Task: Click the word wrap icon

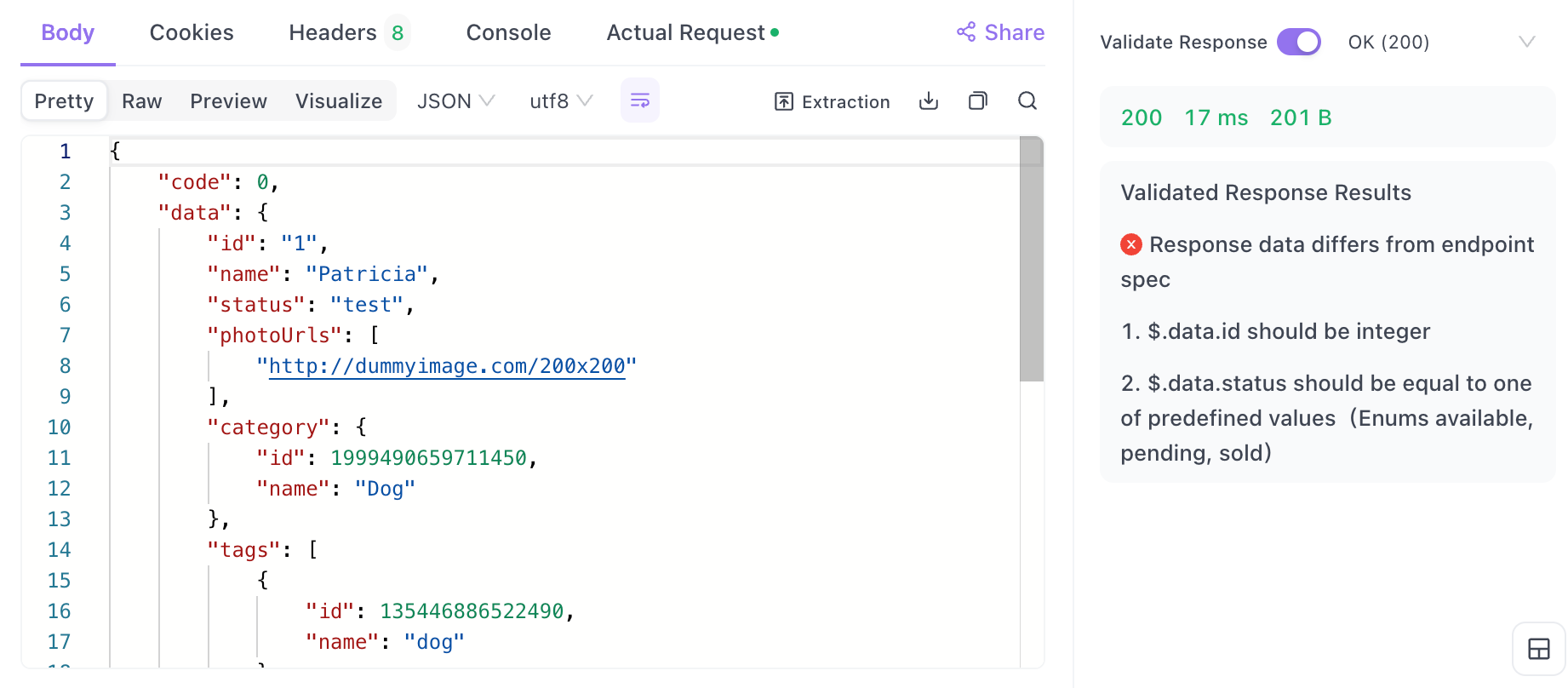Action: [x=639, y=100]
